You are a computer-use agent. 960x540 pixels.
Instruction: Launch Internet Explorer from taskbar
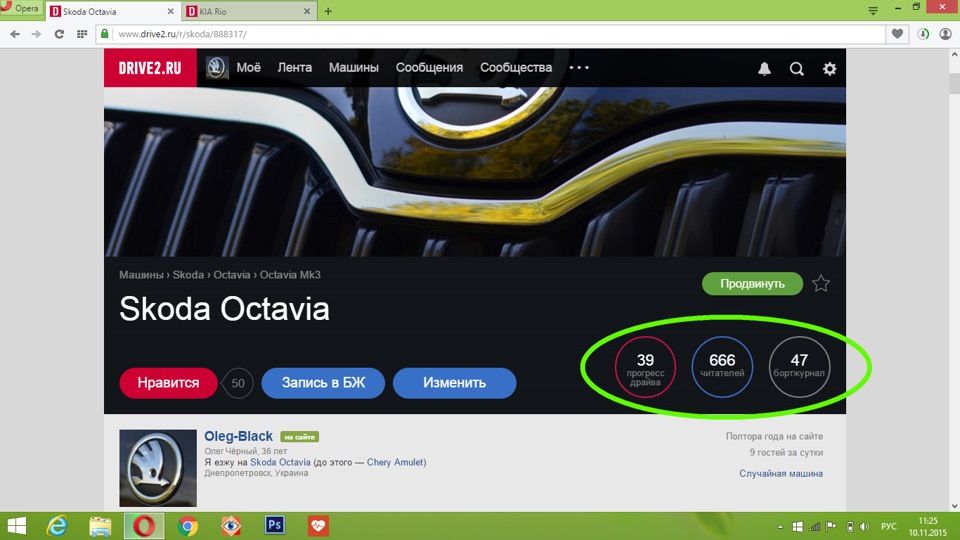[x=57, y=526]
